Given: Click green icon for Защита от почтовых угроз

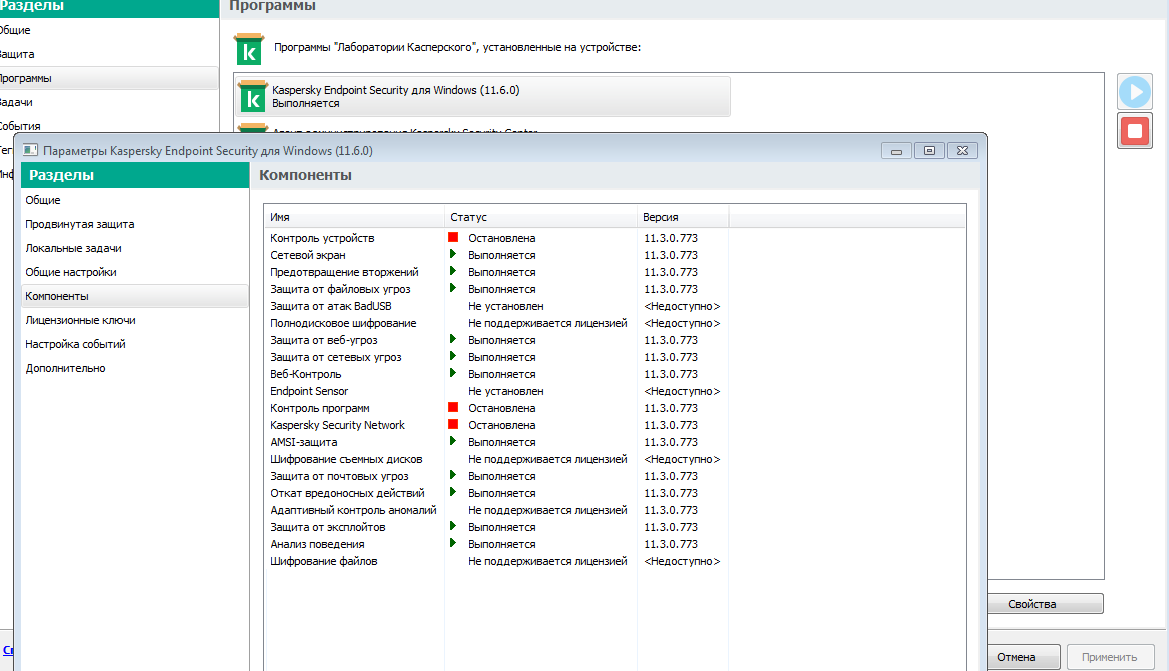Looking at the screenshot, I should click(x=453, y=476).
